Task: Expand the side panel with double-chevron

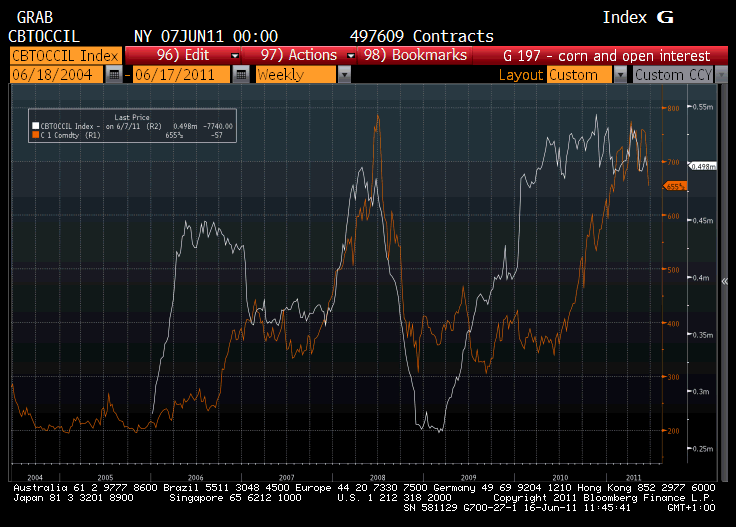Action: 724,282
